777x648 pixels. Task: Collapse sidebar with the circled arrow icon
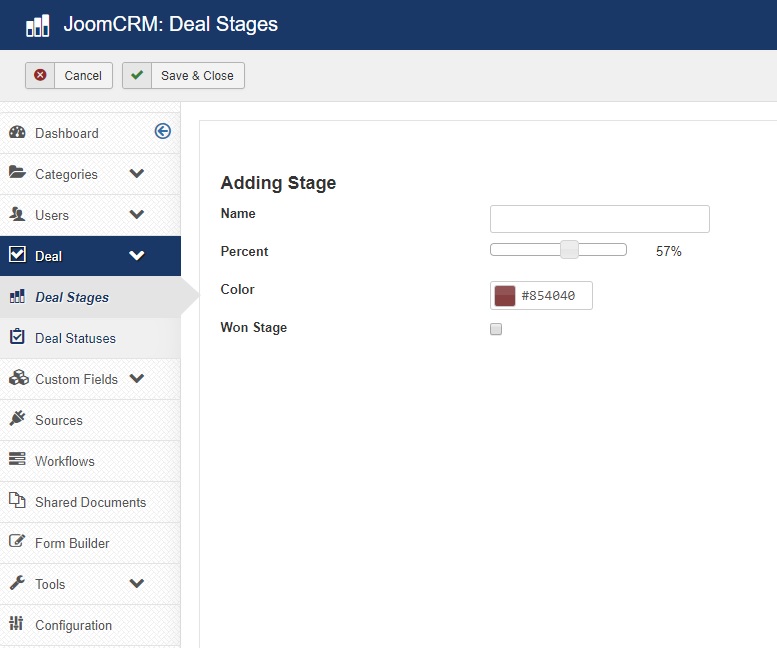[x=163, y=131]
